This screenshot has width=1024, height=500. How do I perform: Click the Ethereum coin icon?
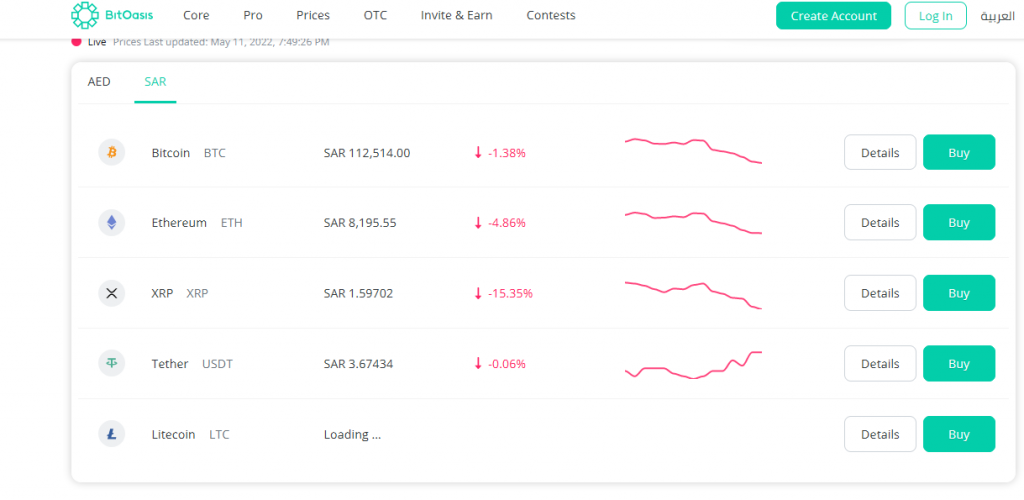[112, 223]
